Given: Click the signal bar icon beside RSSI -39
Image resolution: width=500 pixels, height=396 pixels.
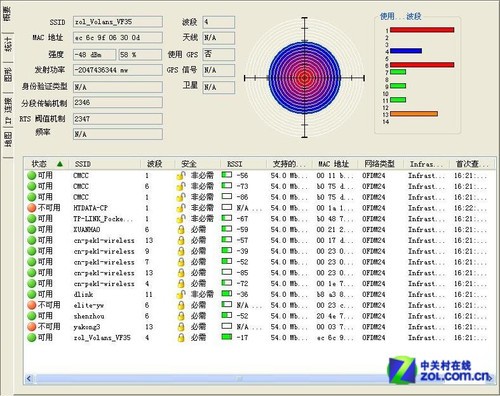Looking at the screenshot, I should click(227, 250).
